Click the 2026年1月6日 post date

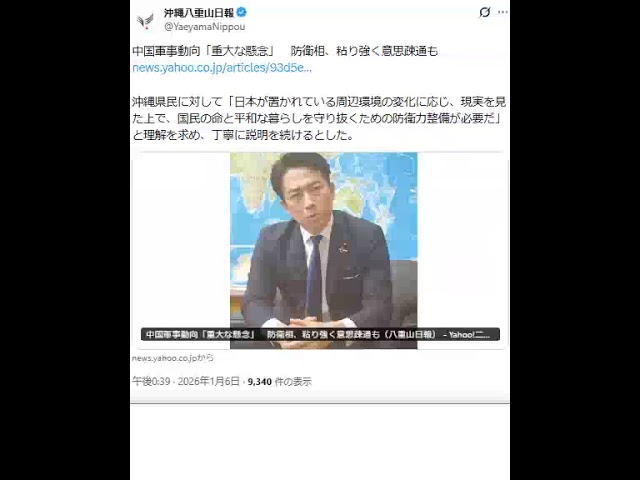pyautogui.click(x=209, y=382)
